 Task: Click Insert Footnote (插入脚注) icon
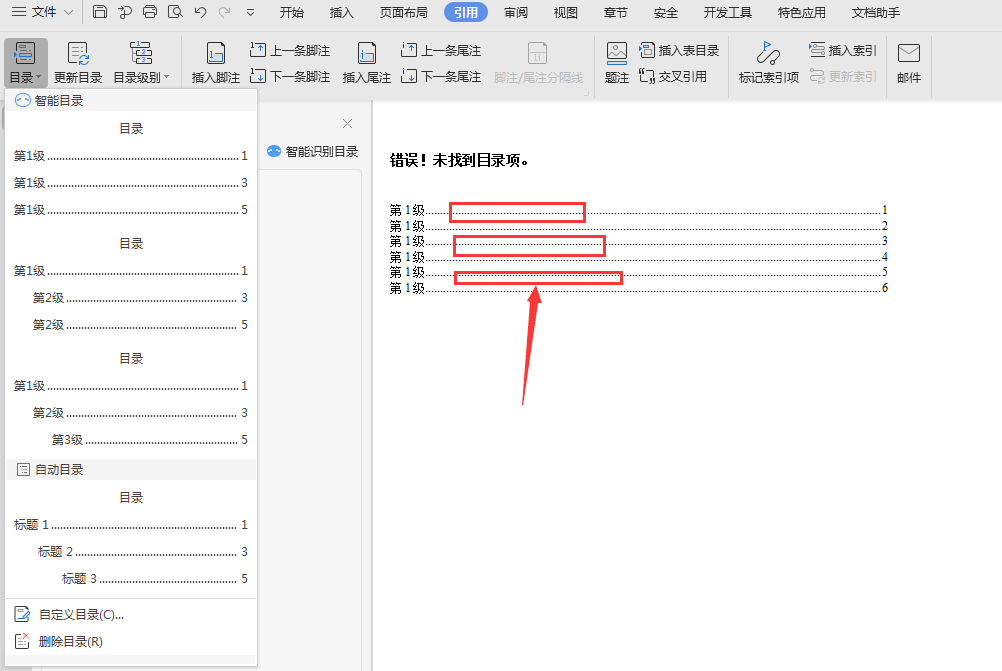216,54
